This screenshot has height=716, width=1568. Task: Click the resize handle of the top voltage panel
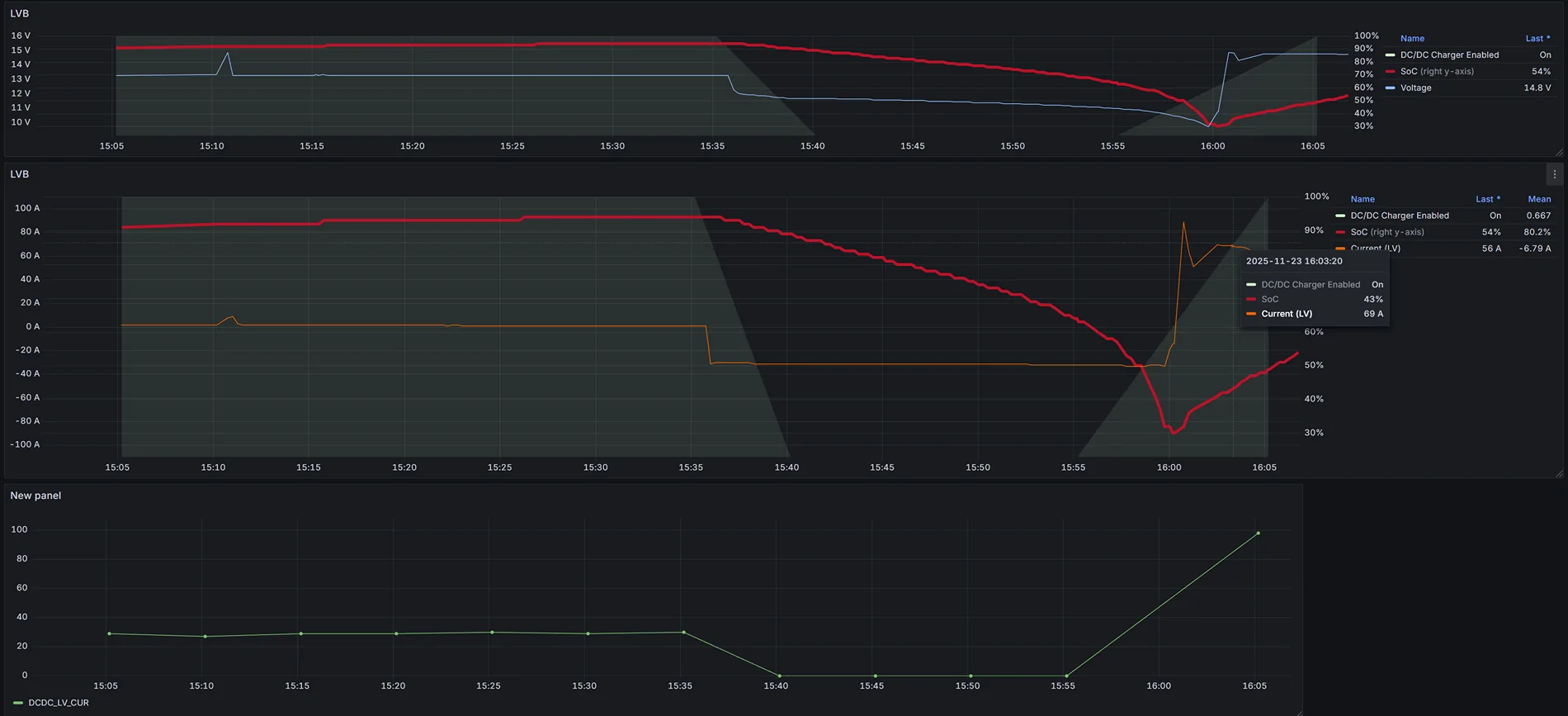(1559, 153)
